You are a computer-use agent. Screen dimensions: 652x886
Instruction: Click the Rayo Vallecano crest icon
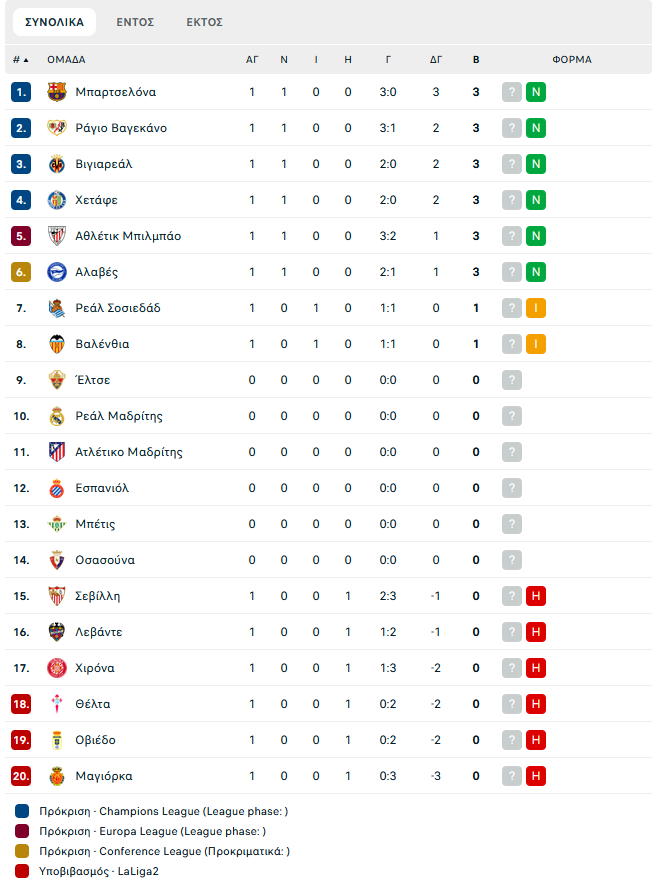[56, 128]
